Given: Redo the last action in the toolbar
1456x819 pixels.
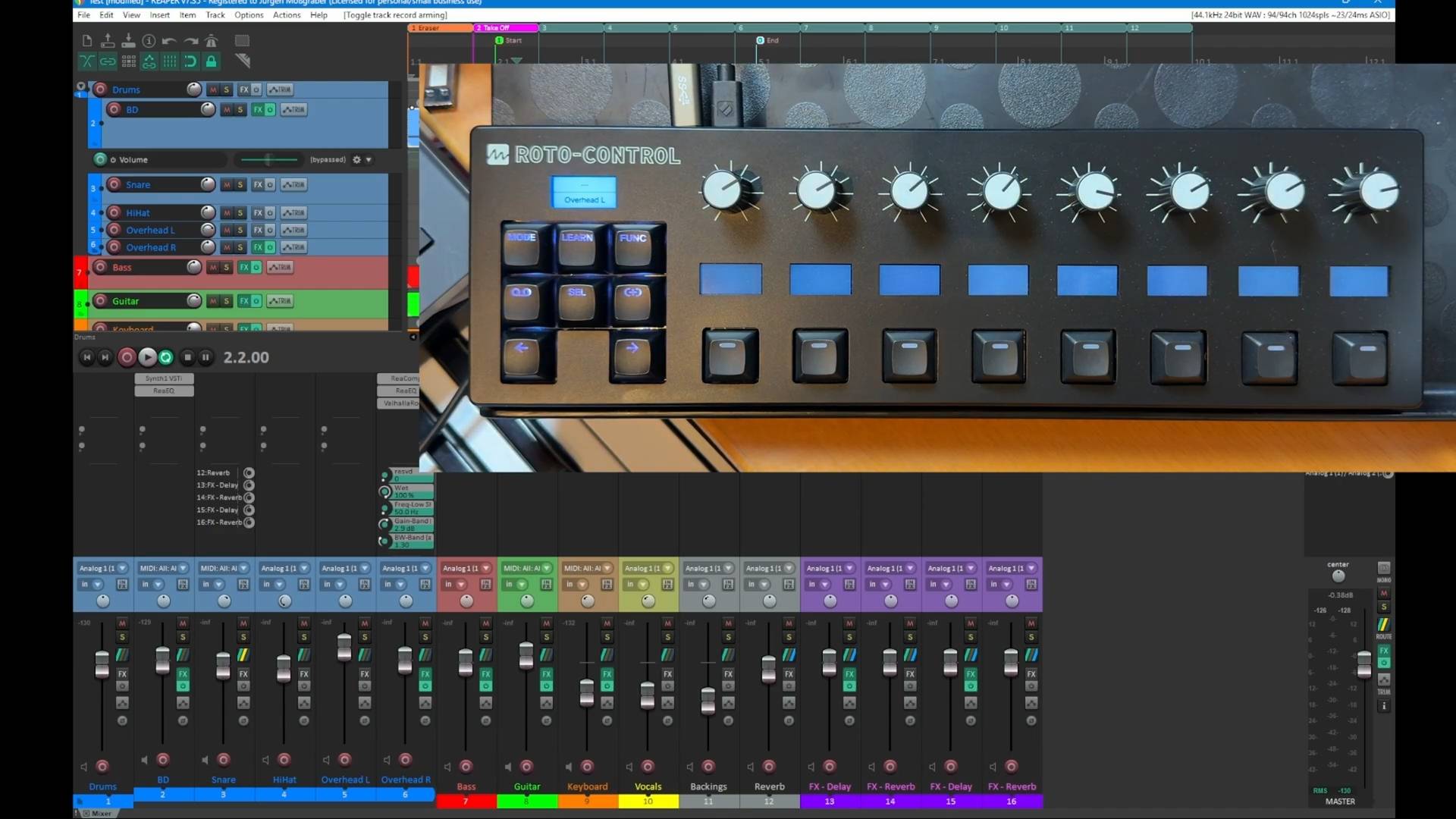Looking at the screenshot, I should tap(190, 41).
